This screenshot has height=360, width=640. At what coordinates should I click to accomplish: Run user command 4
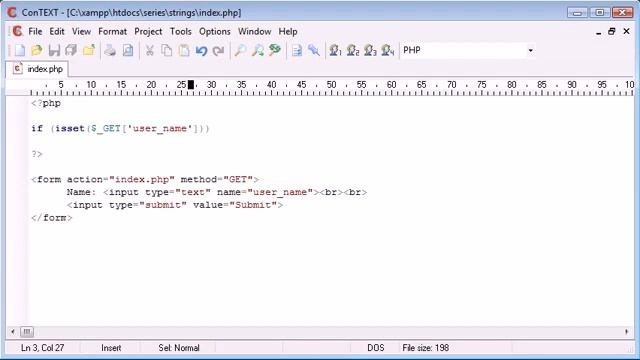388,51
